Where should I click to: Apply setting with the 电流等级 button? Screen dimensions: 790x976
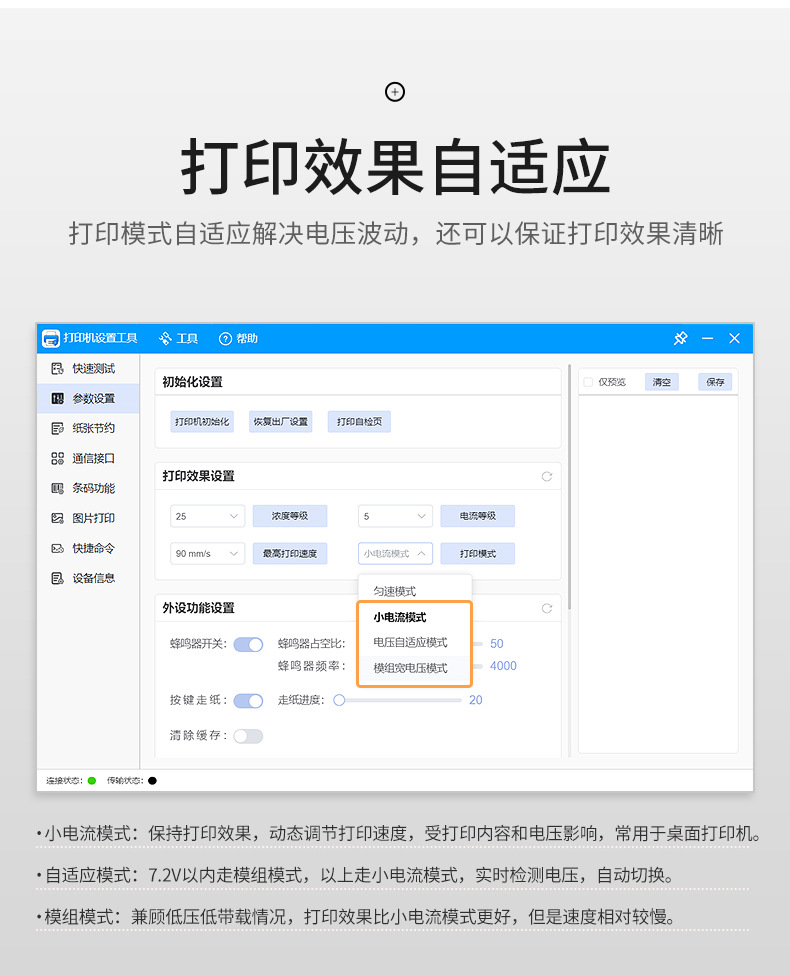(x=477, y=516)
